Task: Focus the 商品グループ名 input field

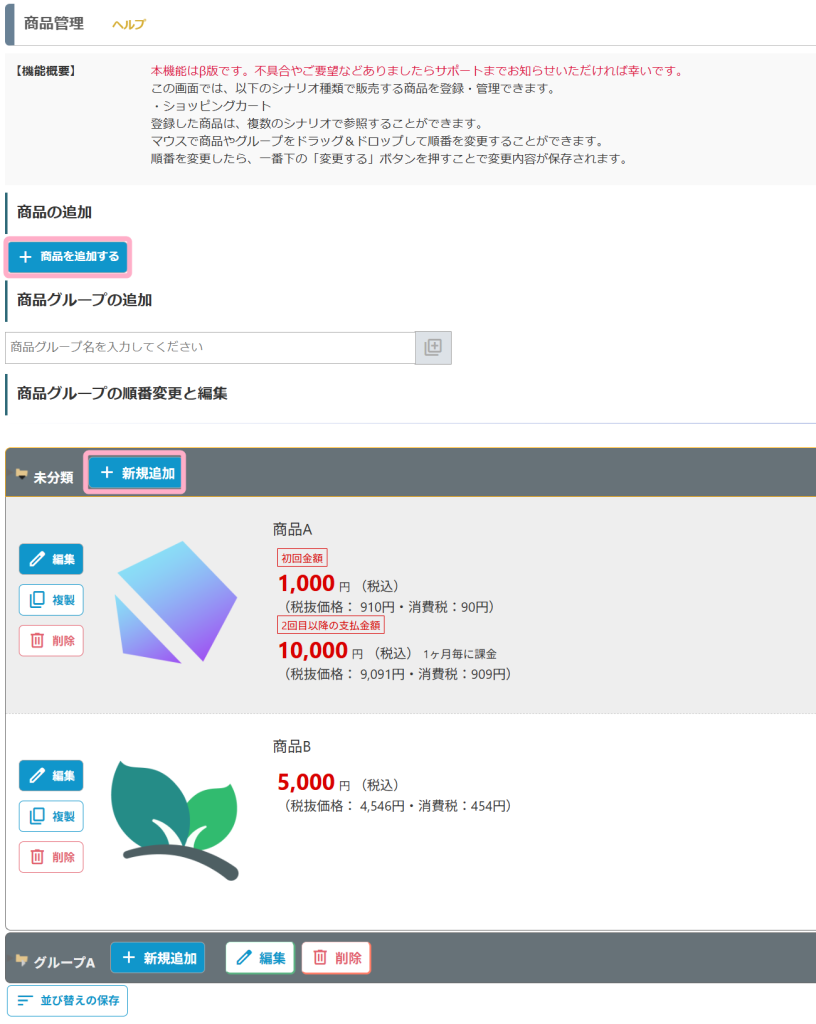Action: [x=210, y=347]
